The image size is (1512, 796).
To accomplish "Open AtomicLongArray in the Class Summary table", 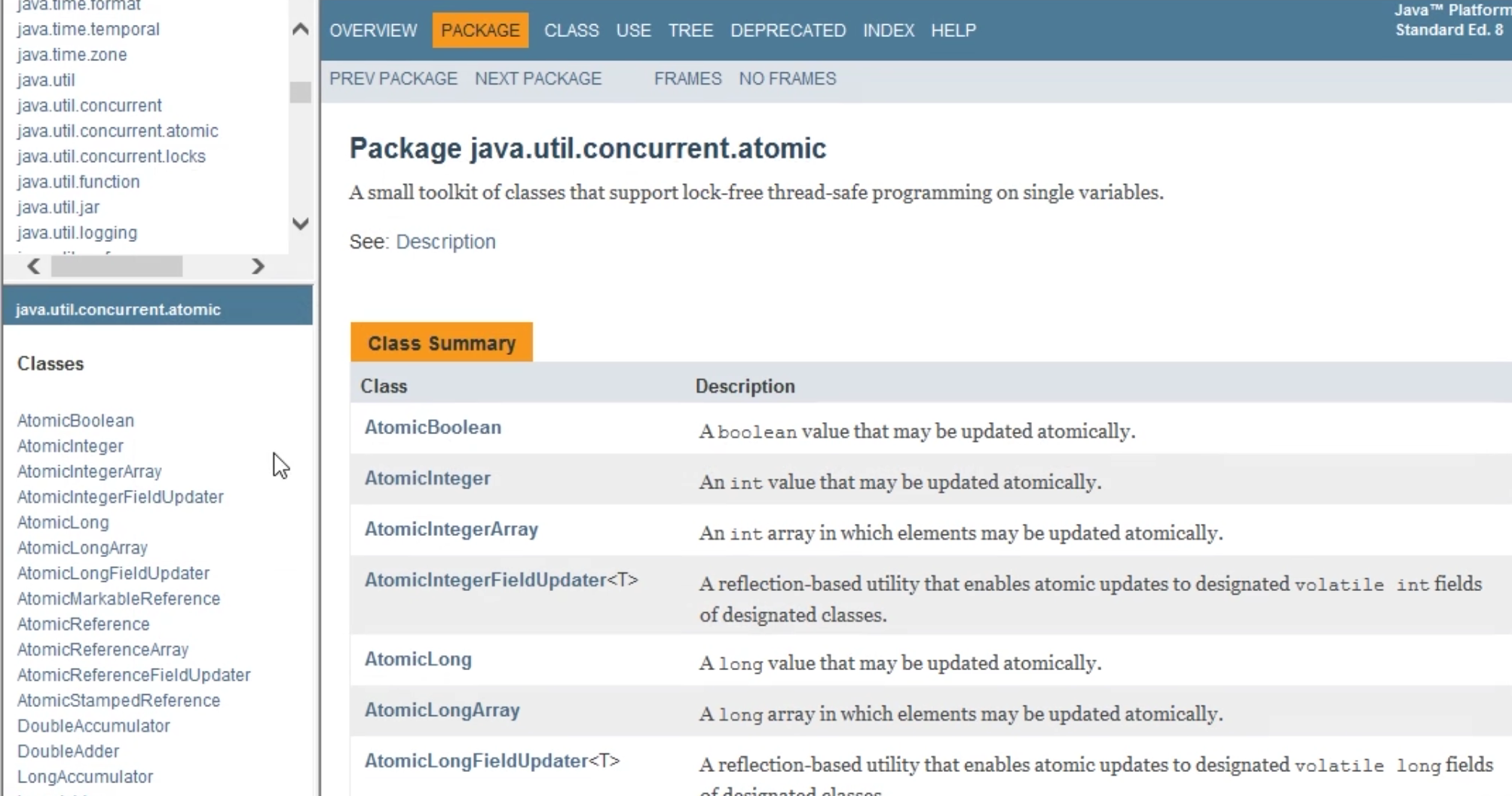I will [x=442, y=710].
